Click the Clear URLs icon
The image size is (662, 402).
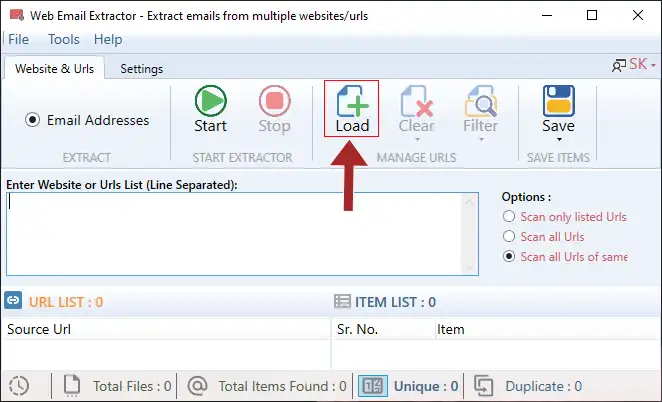click(417, 101)
